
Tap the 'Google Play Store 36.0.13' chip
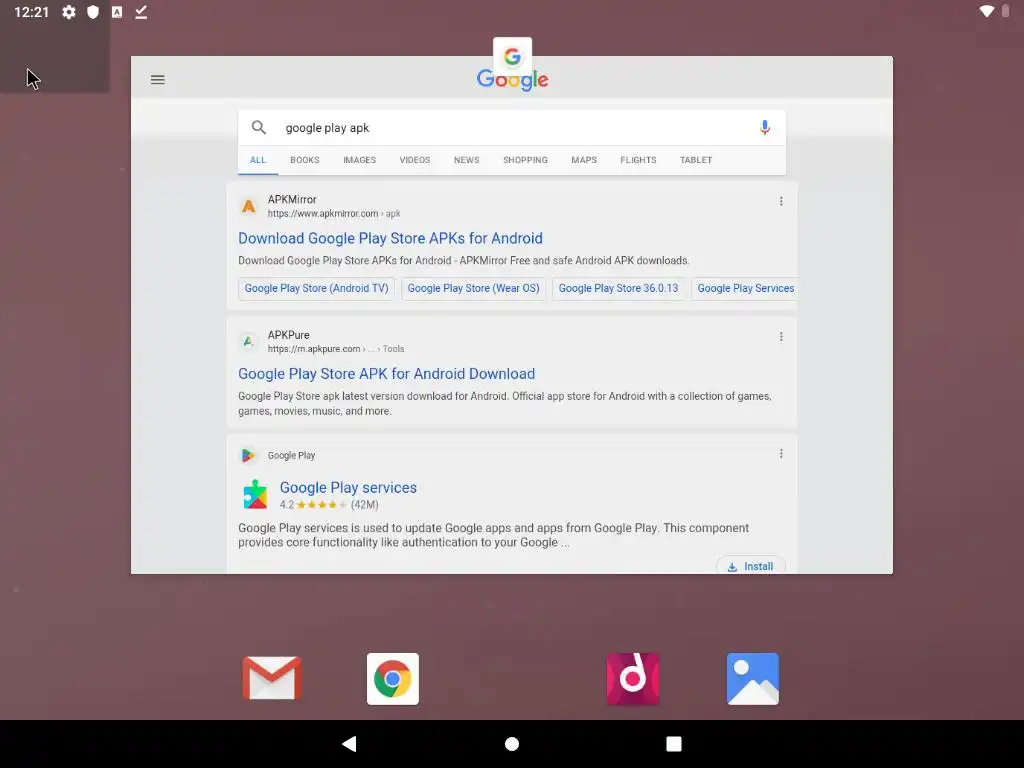pyautogui.click(x=618, y=288)
